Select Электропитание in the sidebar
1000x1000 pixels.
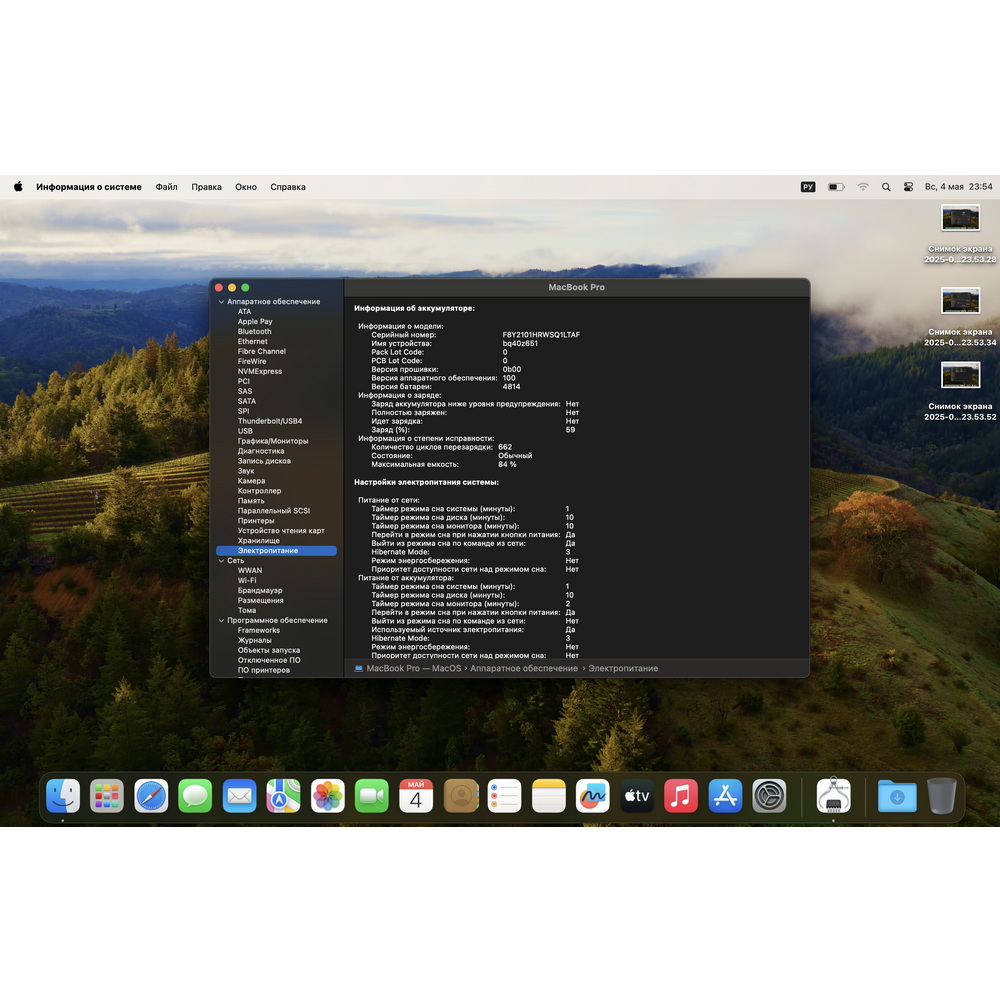(x=276, y=550)
